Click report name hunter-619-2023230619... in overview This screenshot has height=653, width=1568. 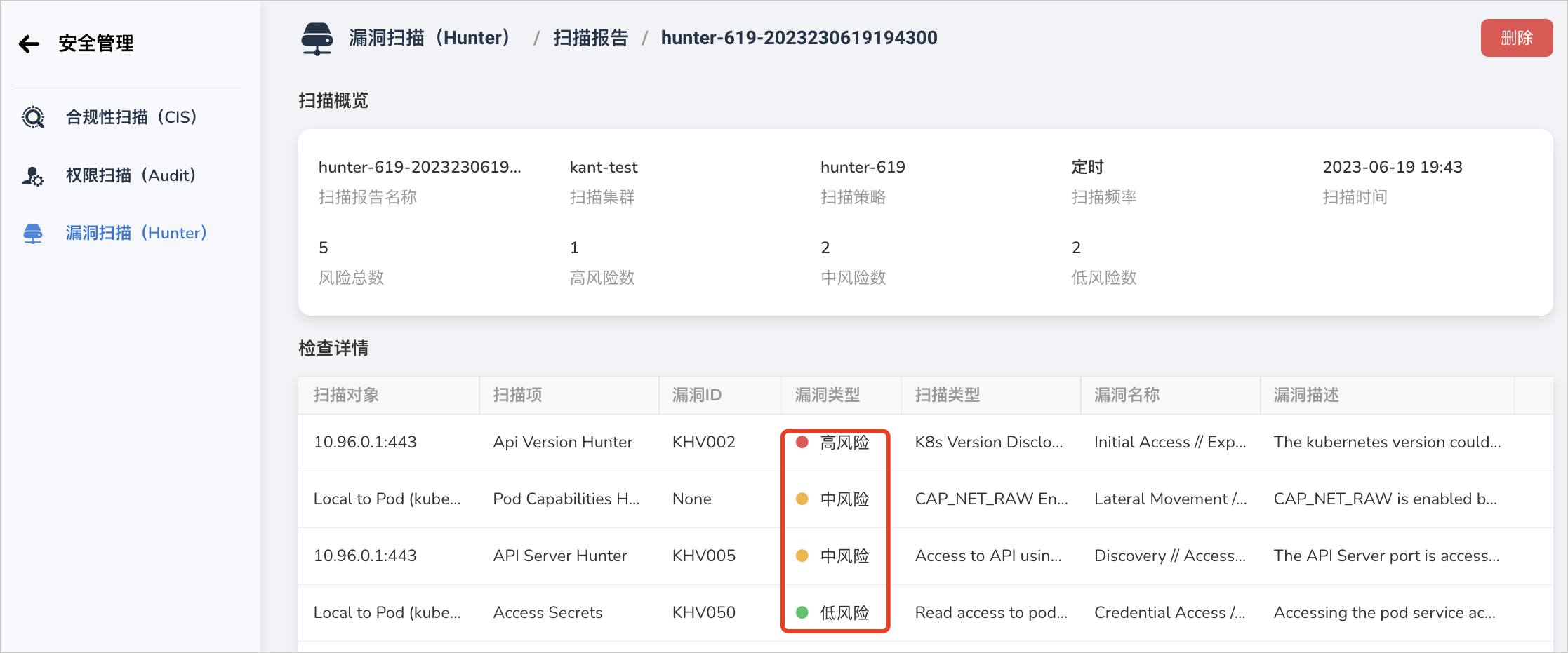click(x=420, y=167)
